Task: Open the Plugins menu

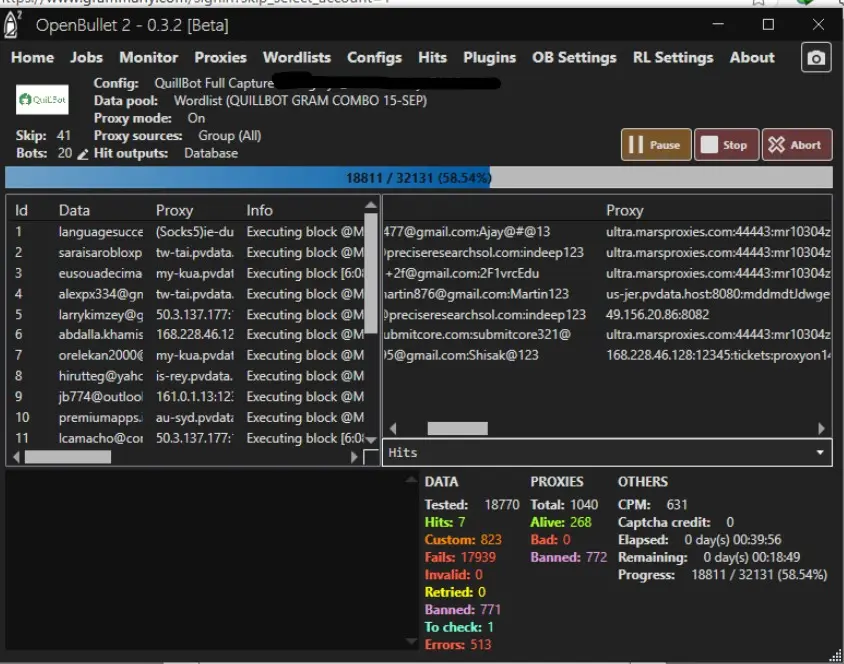Action: (x=489, y=58)
